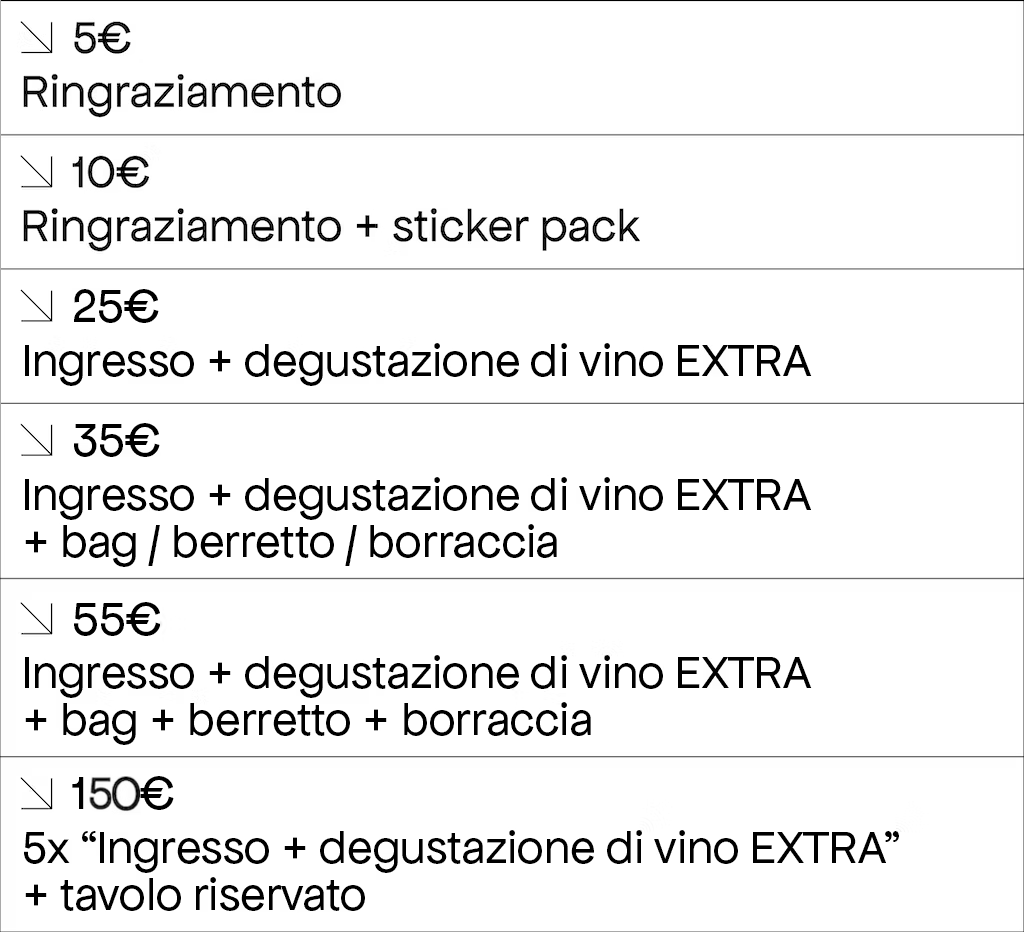Click the arrow icon beside 150€

pyautogui.click(x=37, y=794)
